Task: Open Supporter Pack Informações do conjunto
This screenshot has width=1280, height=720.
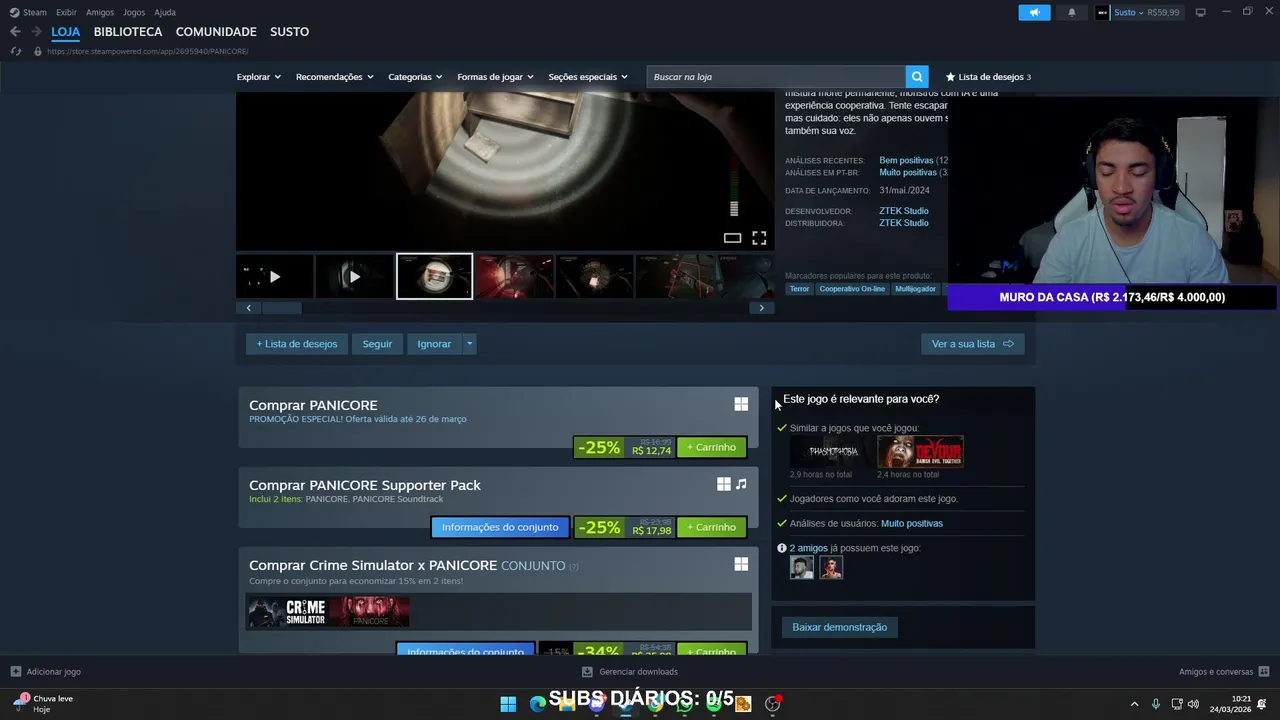Action: tap(500, 527)
